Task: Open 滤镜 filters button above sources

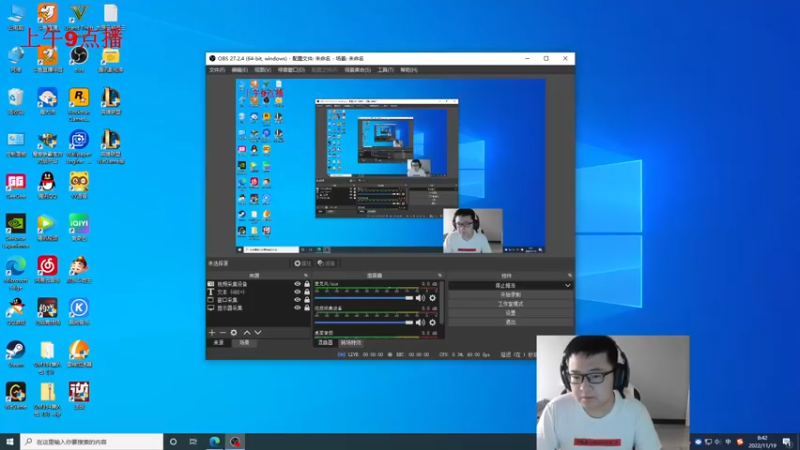Action: [x=326, y=263]
